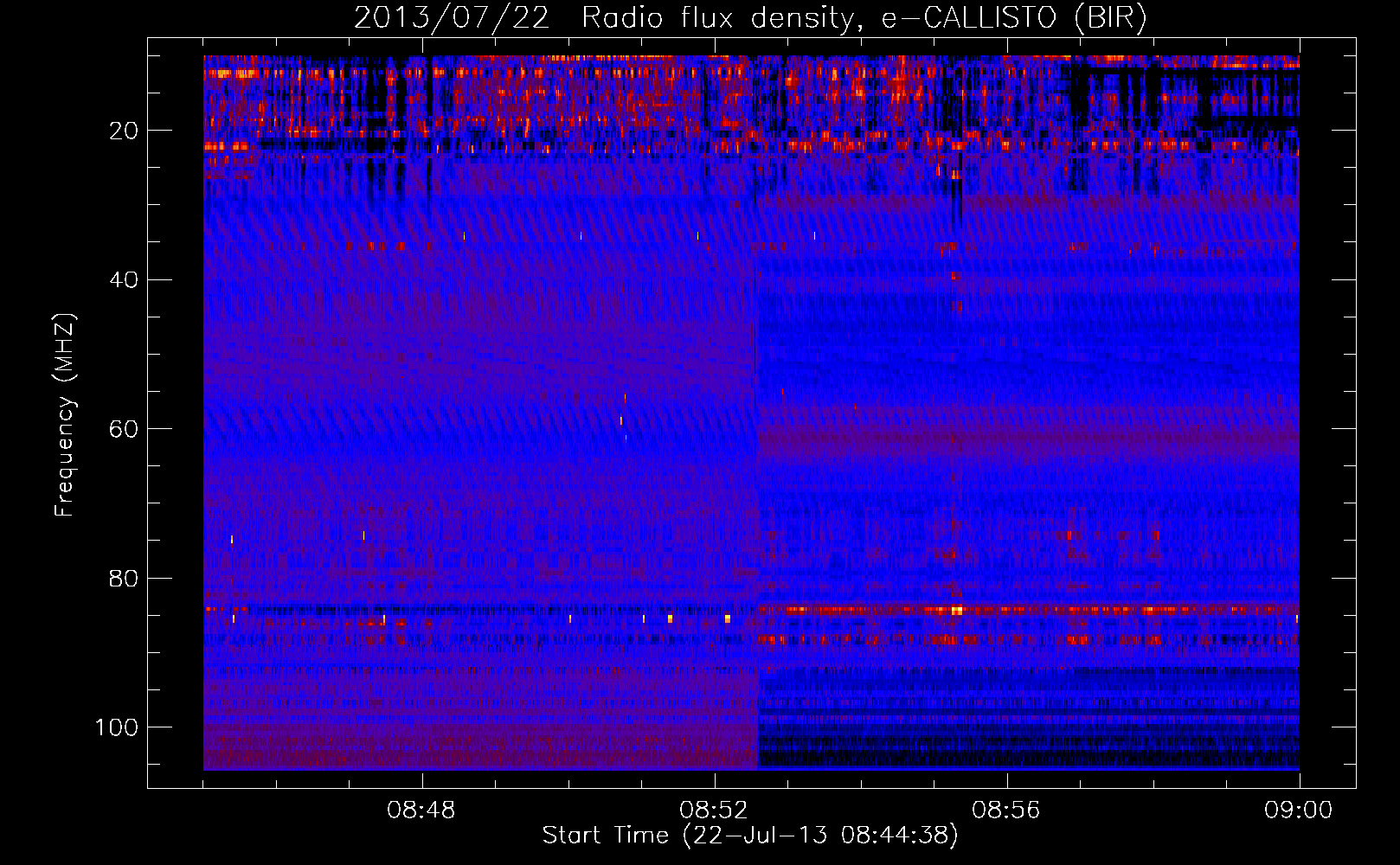
Task: Click the 'Start Time (22-Jul-13 08:44:38)' label
Action: pos(750,836)
